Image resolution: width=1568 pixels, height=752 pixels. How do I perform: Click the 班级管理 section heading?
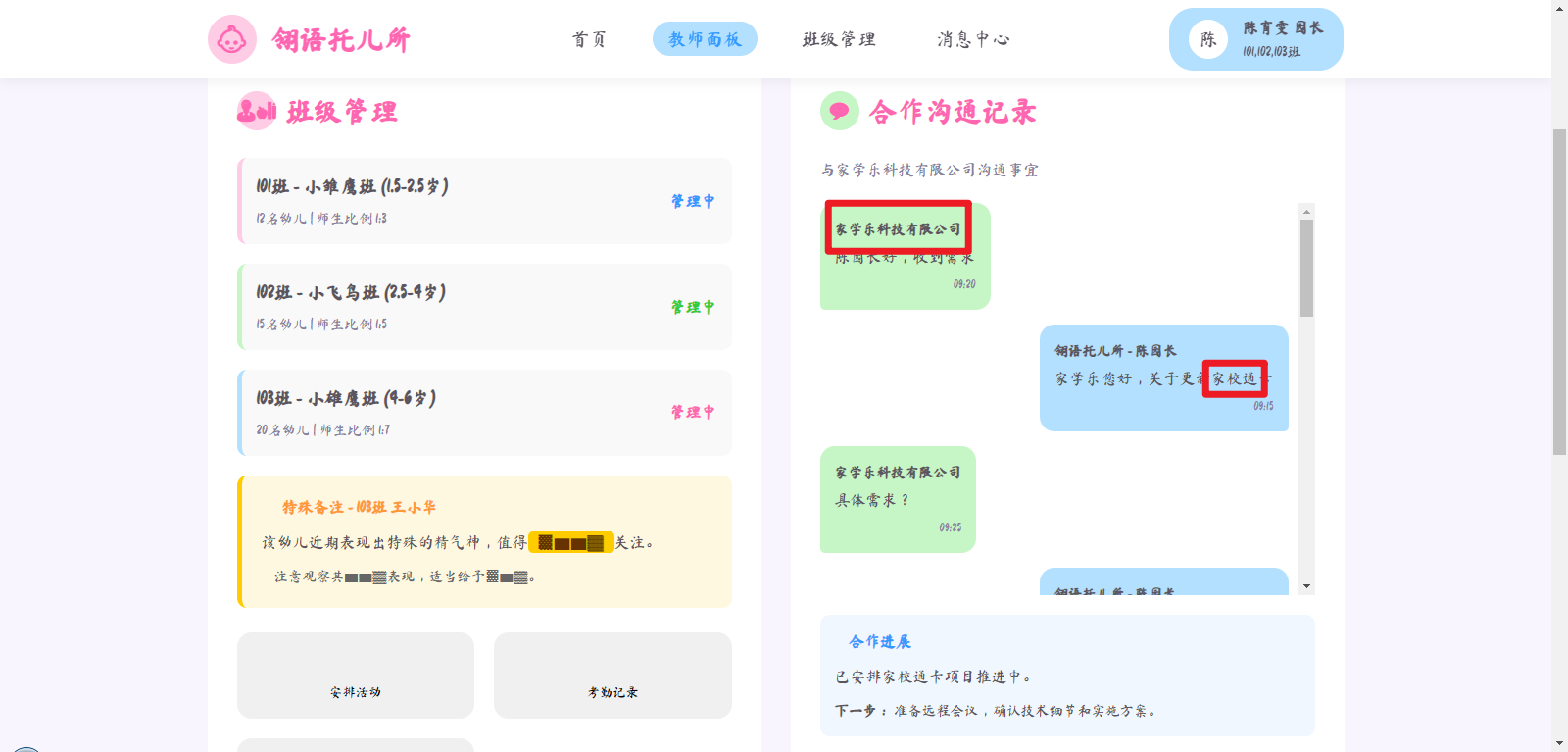click(x=342, y=112)
